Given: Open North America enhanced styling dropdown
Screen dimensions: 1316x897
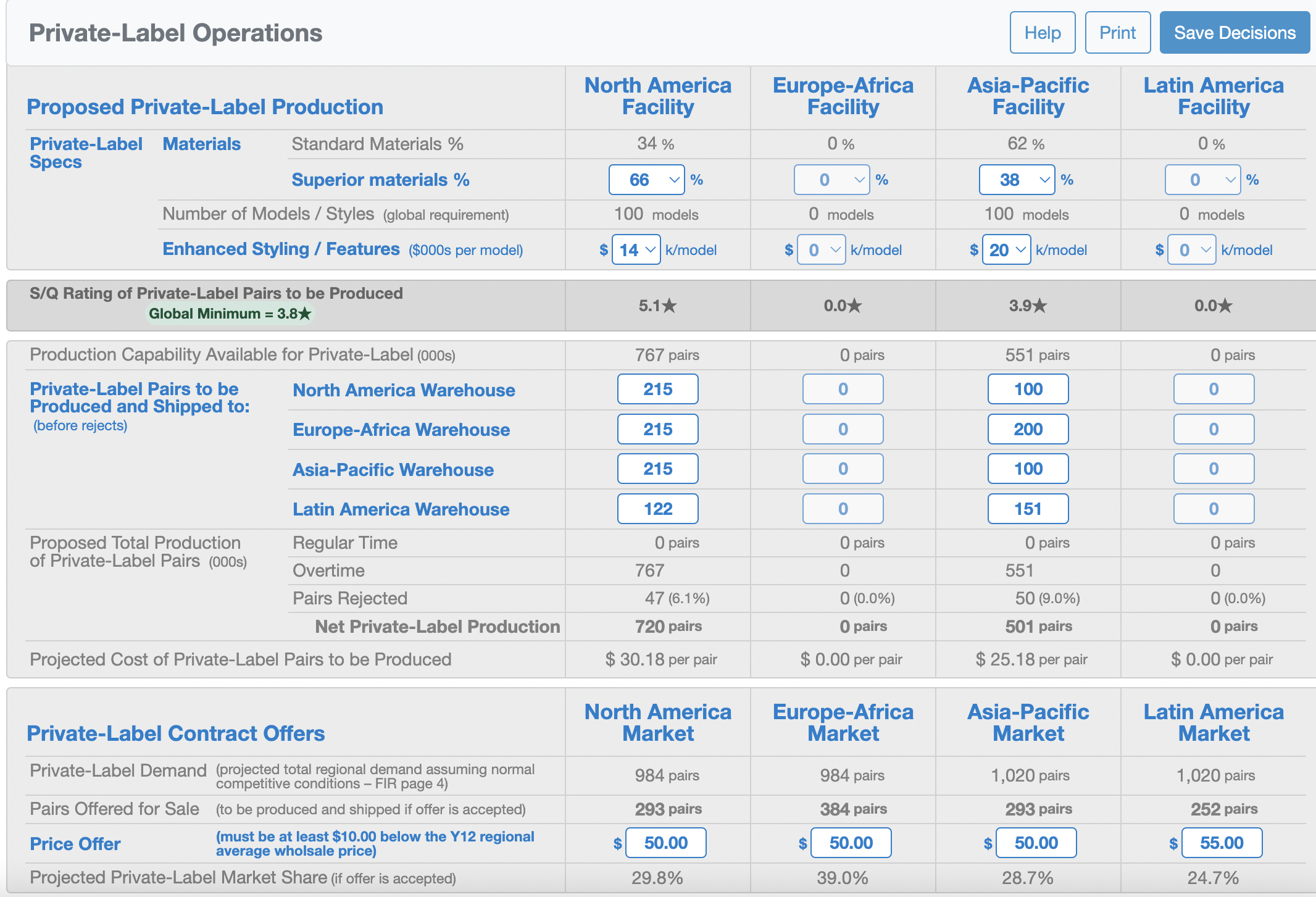Looking at the screenshot, I should [x=636, y=250].
